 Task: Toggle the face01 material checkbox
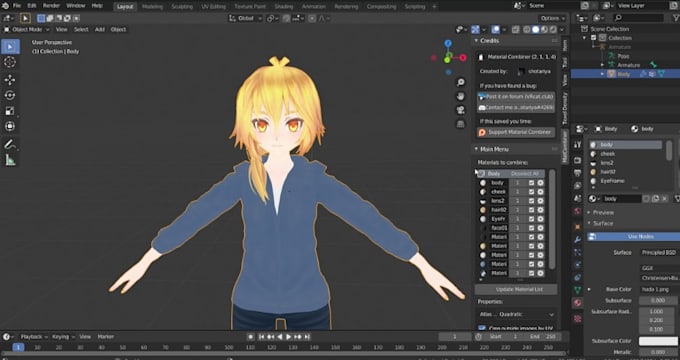531,228
